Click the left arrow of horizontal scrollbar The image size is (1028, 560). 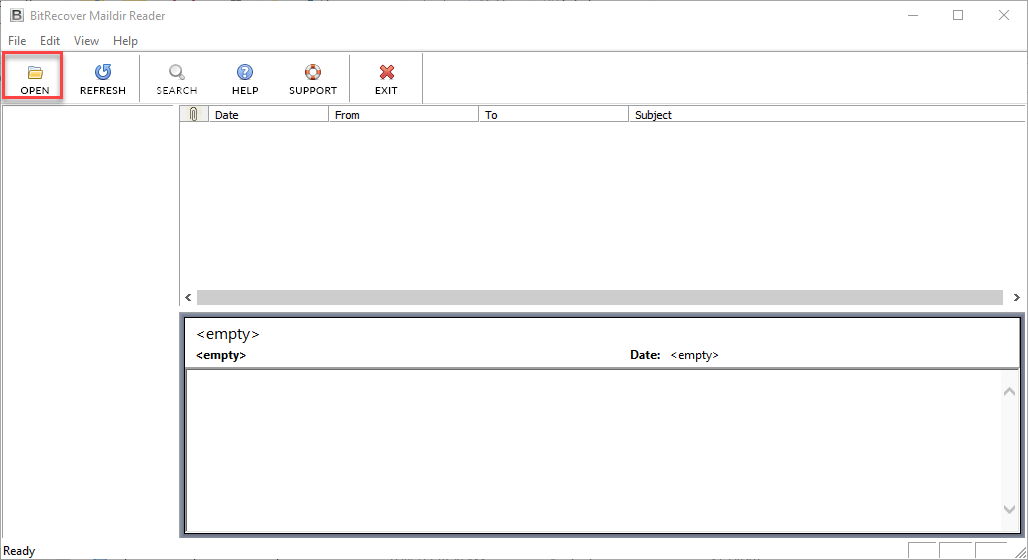188,298
